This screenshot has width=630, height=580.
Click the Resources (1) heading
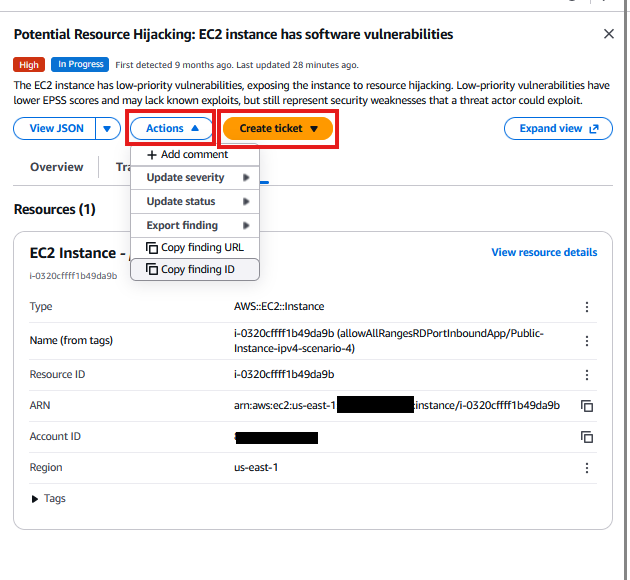(55, 209)
